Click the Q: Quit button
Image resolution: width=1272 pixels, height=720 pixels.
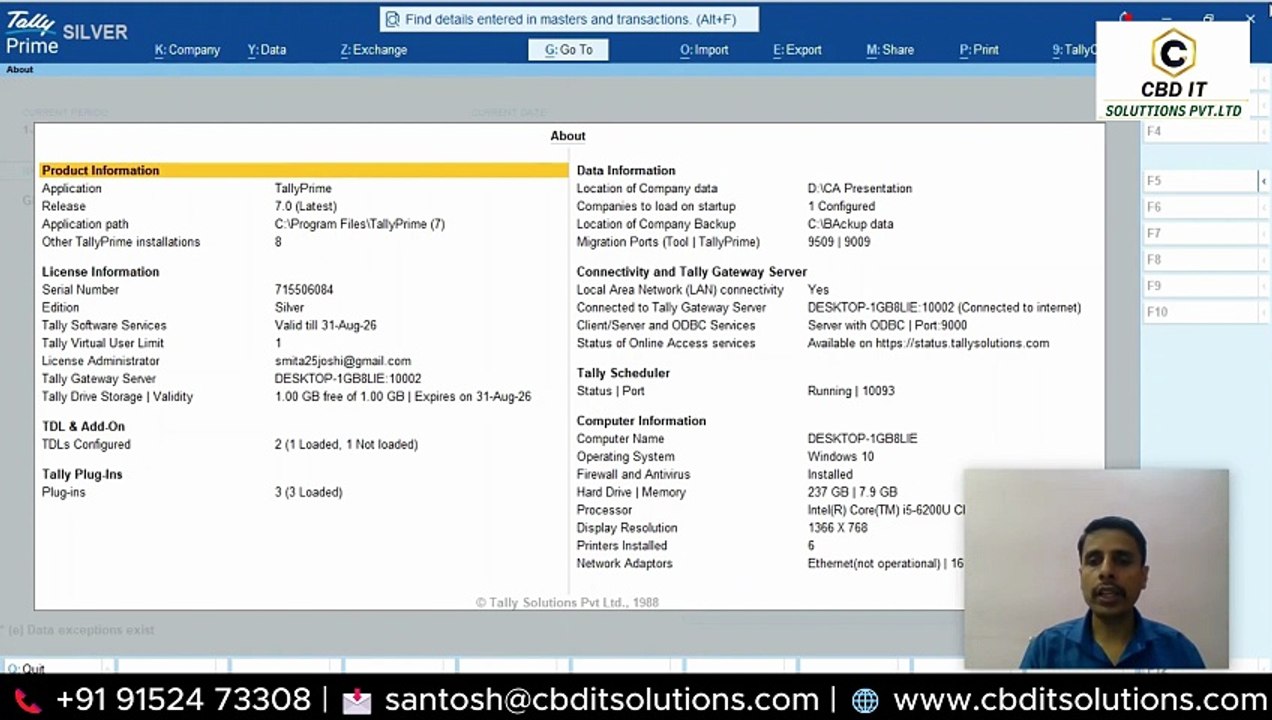click(26, 668)
